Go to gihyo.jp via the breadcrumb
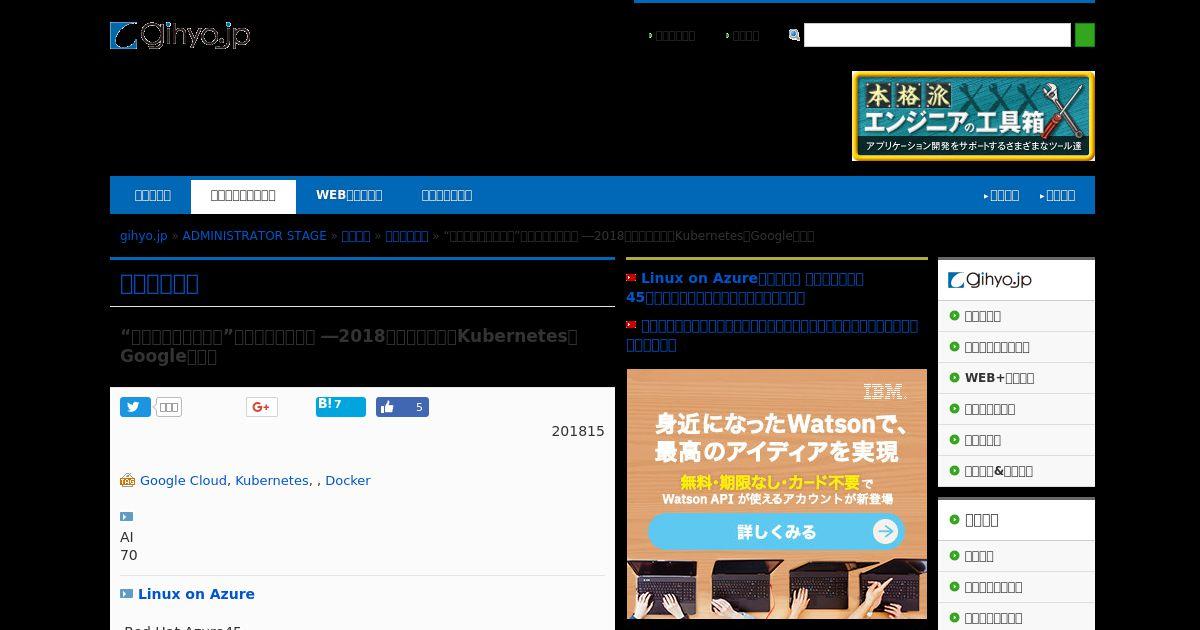The image size is (1200, 630). coord(144,236)
